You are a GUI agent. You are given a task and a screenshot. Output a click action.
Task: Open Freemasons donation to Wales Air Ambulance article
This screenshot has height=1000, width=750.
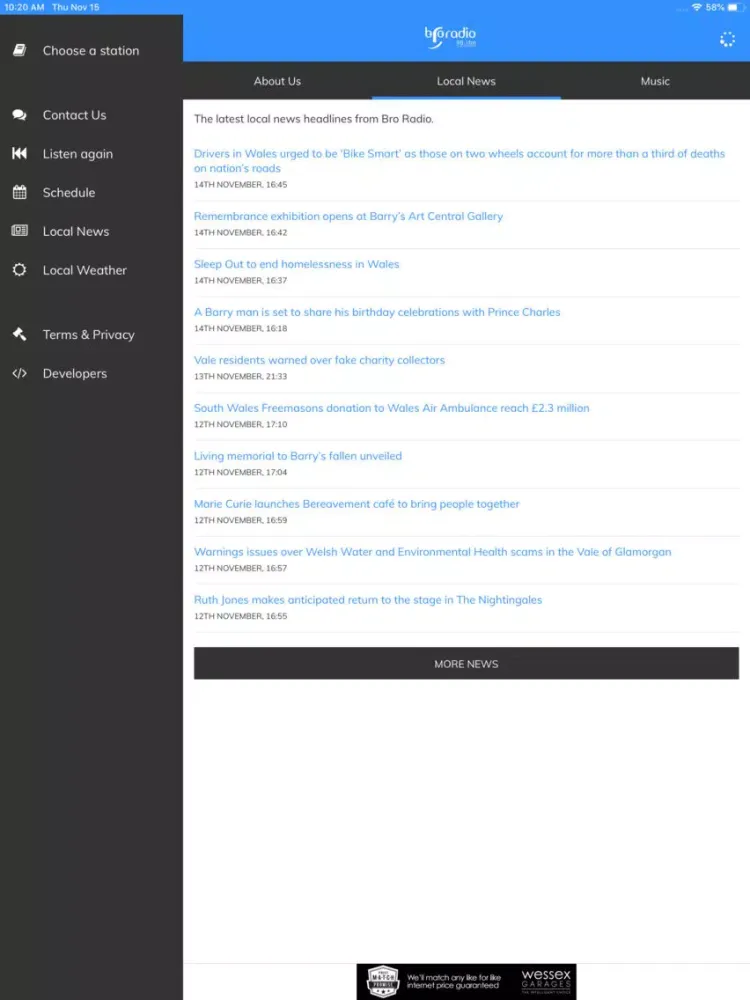(392, 408)
